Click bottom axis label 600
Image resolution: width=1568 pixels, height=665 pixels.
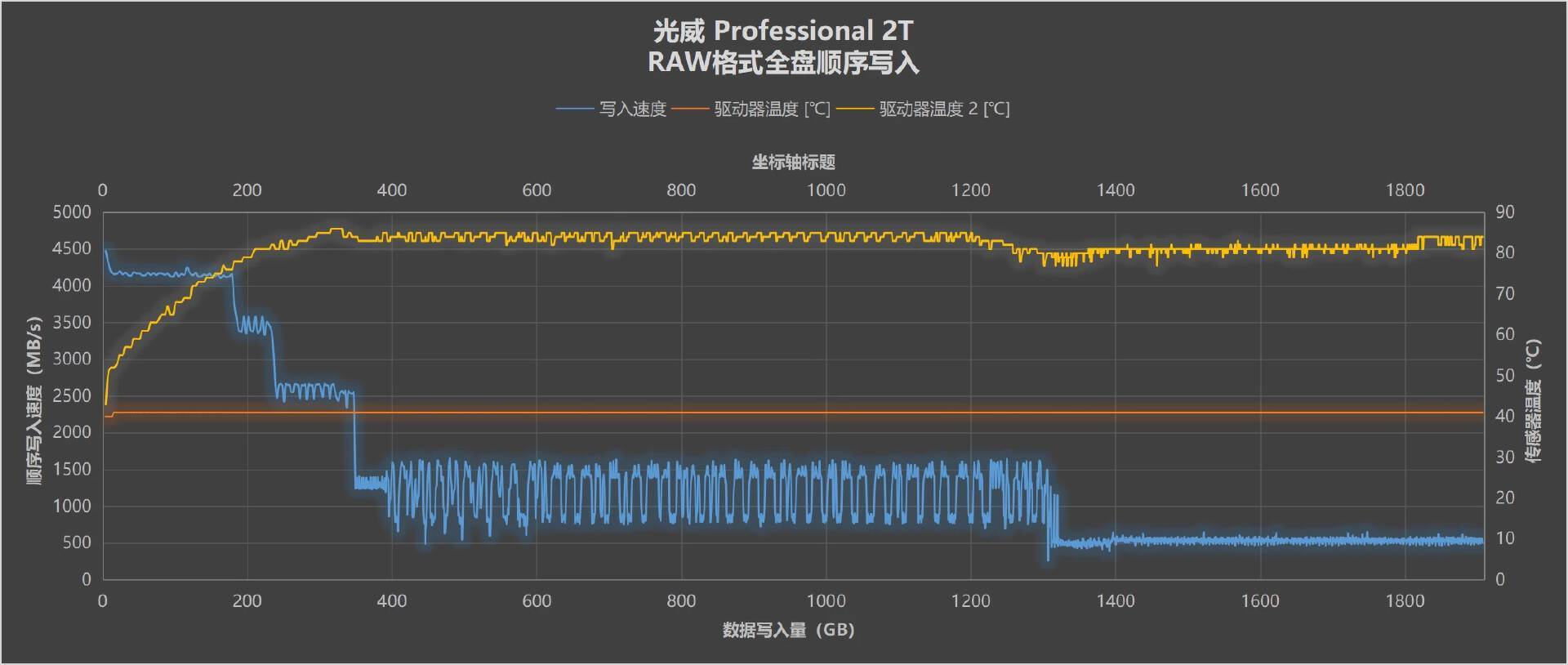pyautogui.click(x=537, y=601)
